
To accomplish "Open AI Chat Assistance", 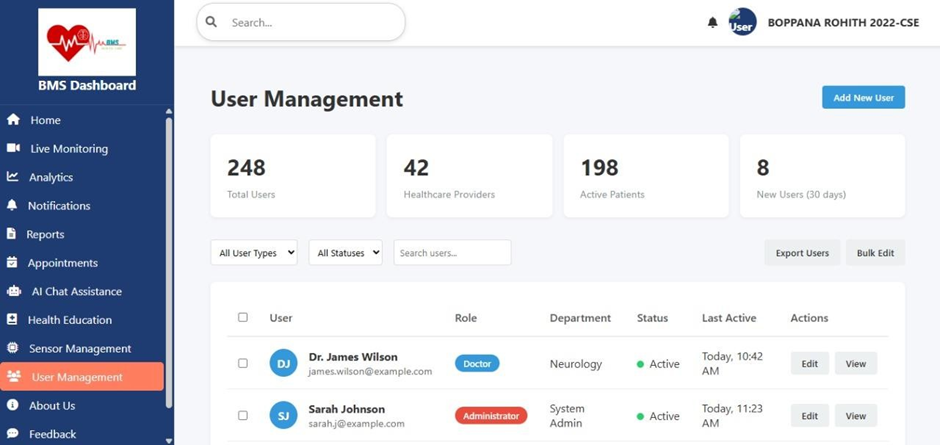I will (82, 291).
